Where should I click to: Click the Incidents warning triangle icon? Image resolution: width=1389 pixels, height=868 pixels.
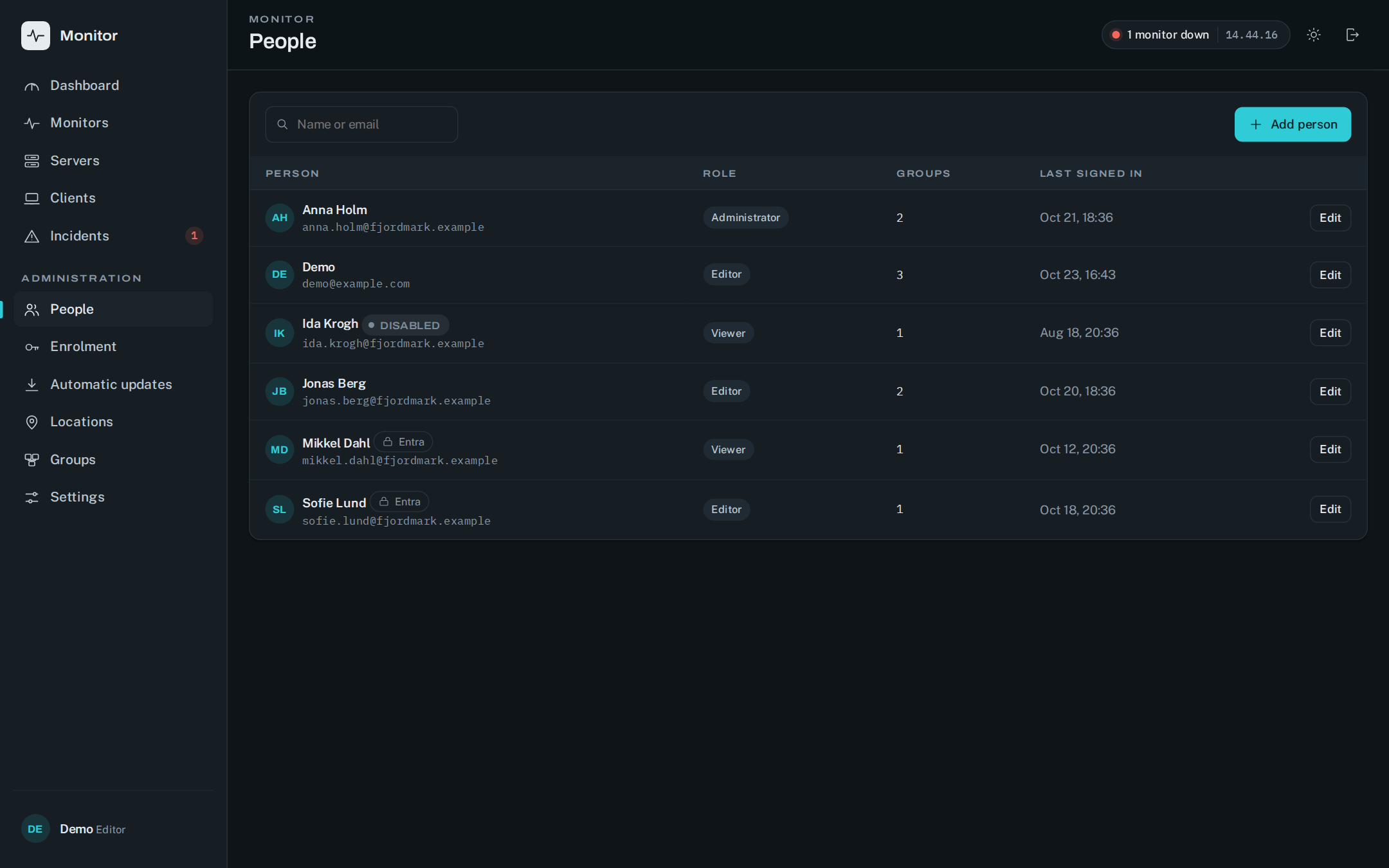pyautogui.click(x=32, y=236)
